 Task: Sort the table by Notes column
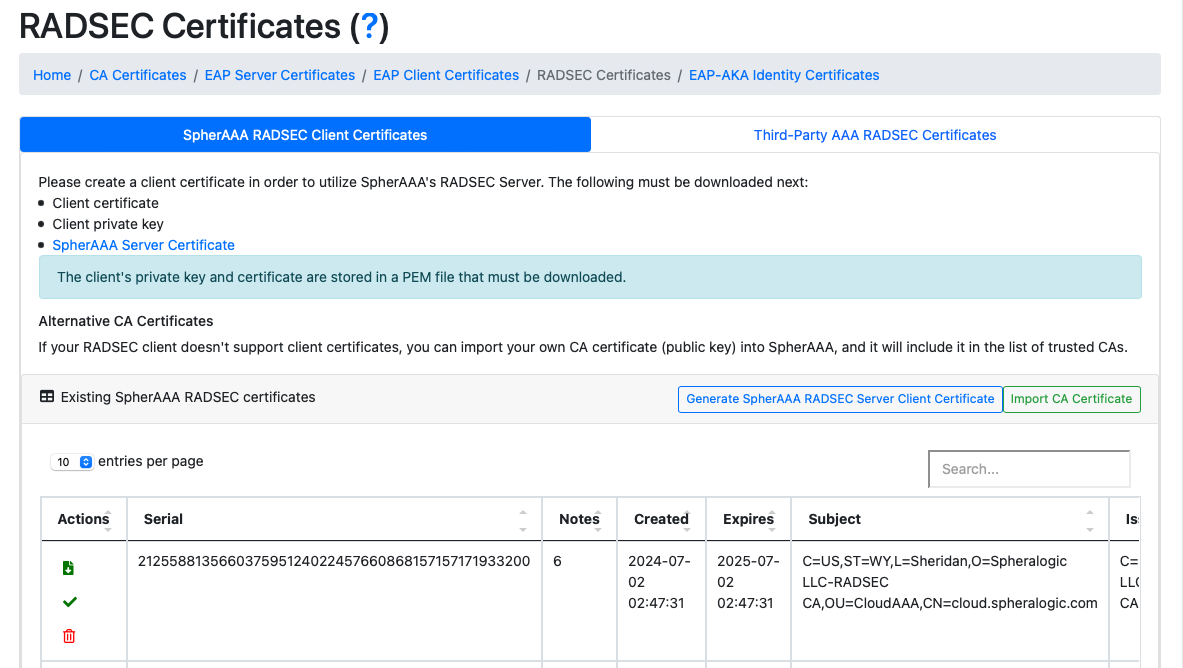(x=579, y=519)
